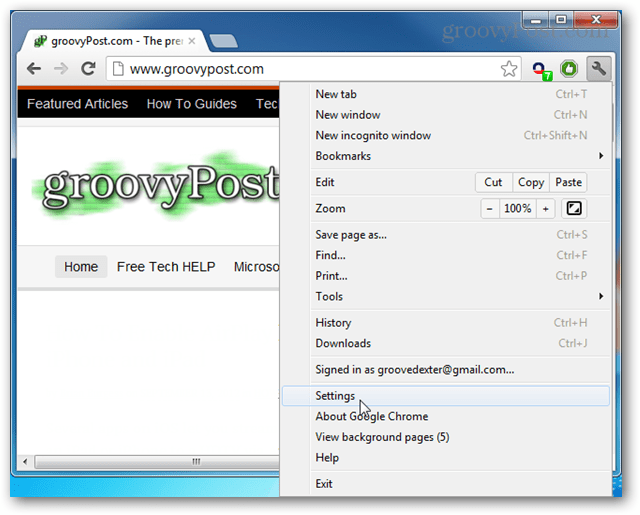This screenshot has height=515, width=640.
Task: Reload the page with the refresh icon
Action: pyautogui.click(x=88, y=69)
